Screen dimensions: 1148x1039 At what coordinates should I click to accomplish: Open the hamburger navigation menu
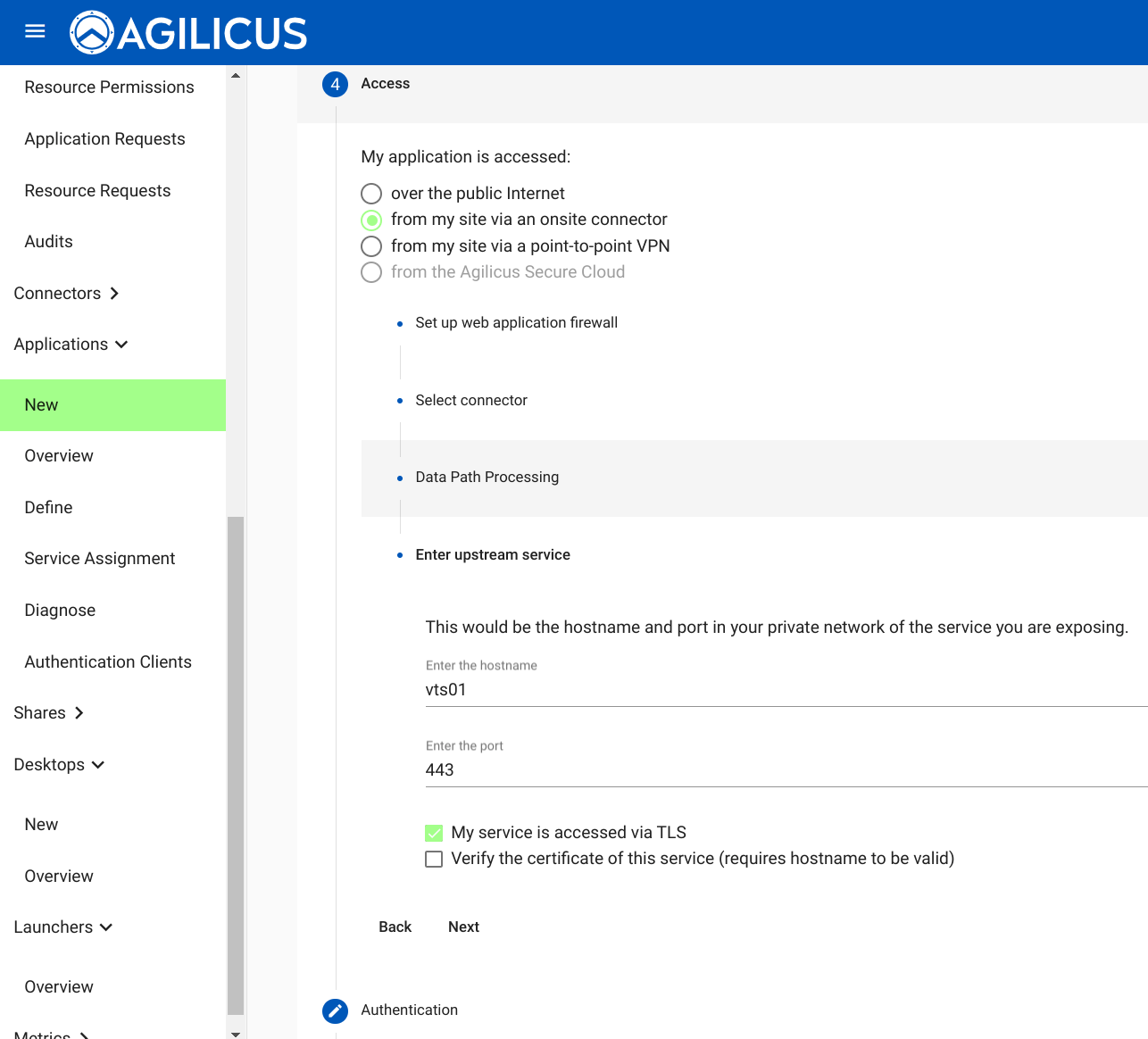[35, 32]
